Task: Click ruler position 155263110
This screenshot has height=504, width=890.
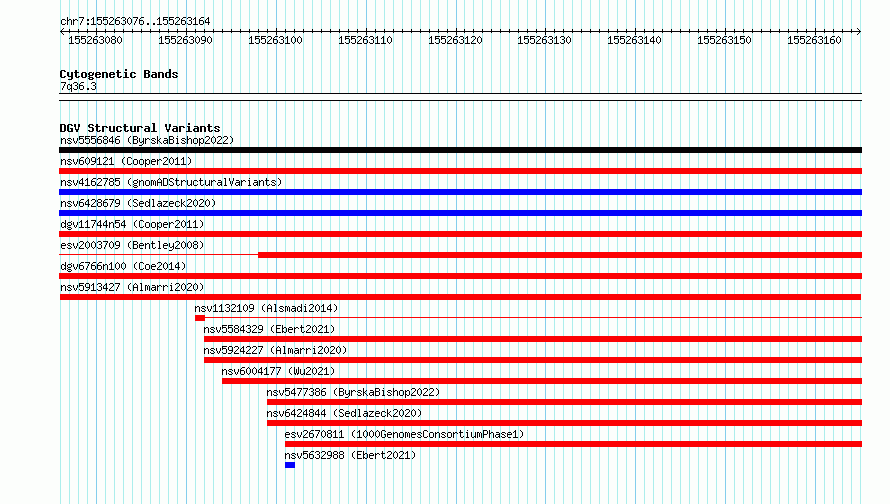Action: pos(365,40)
